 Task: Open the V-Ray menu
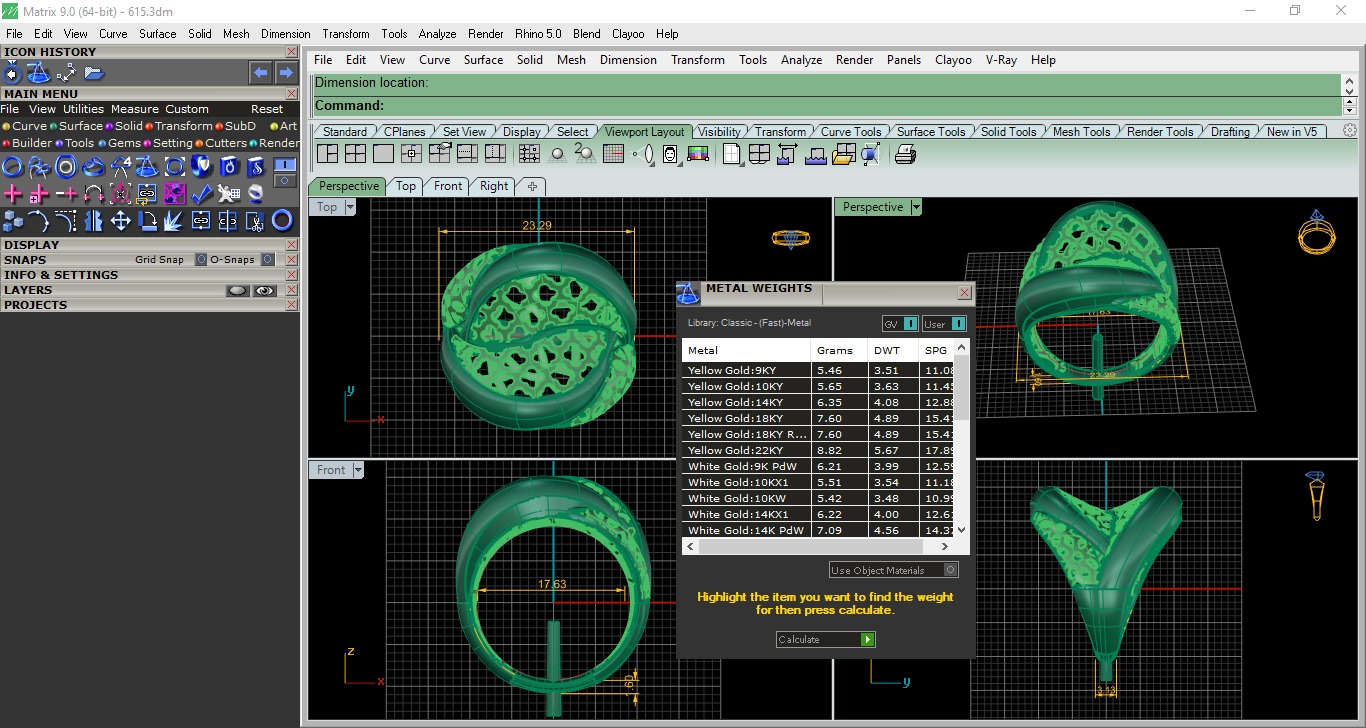click(x=1001, y=60)
